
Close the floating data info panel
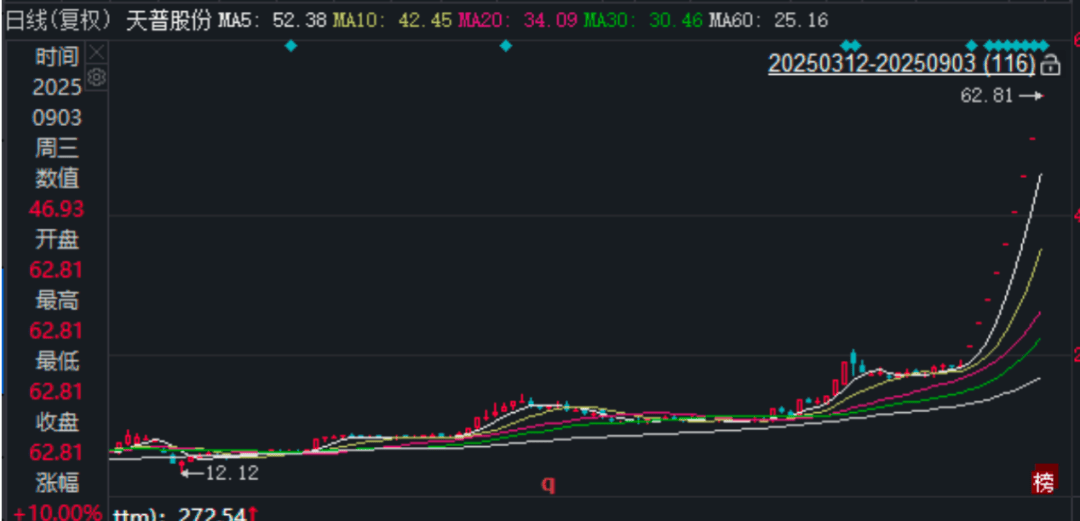point(97,53)
